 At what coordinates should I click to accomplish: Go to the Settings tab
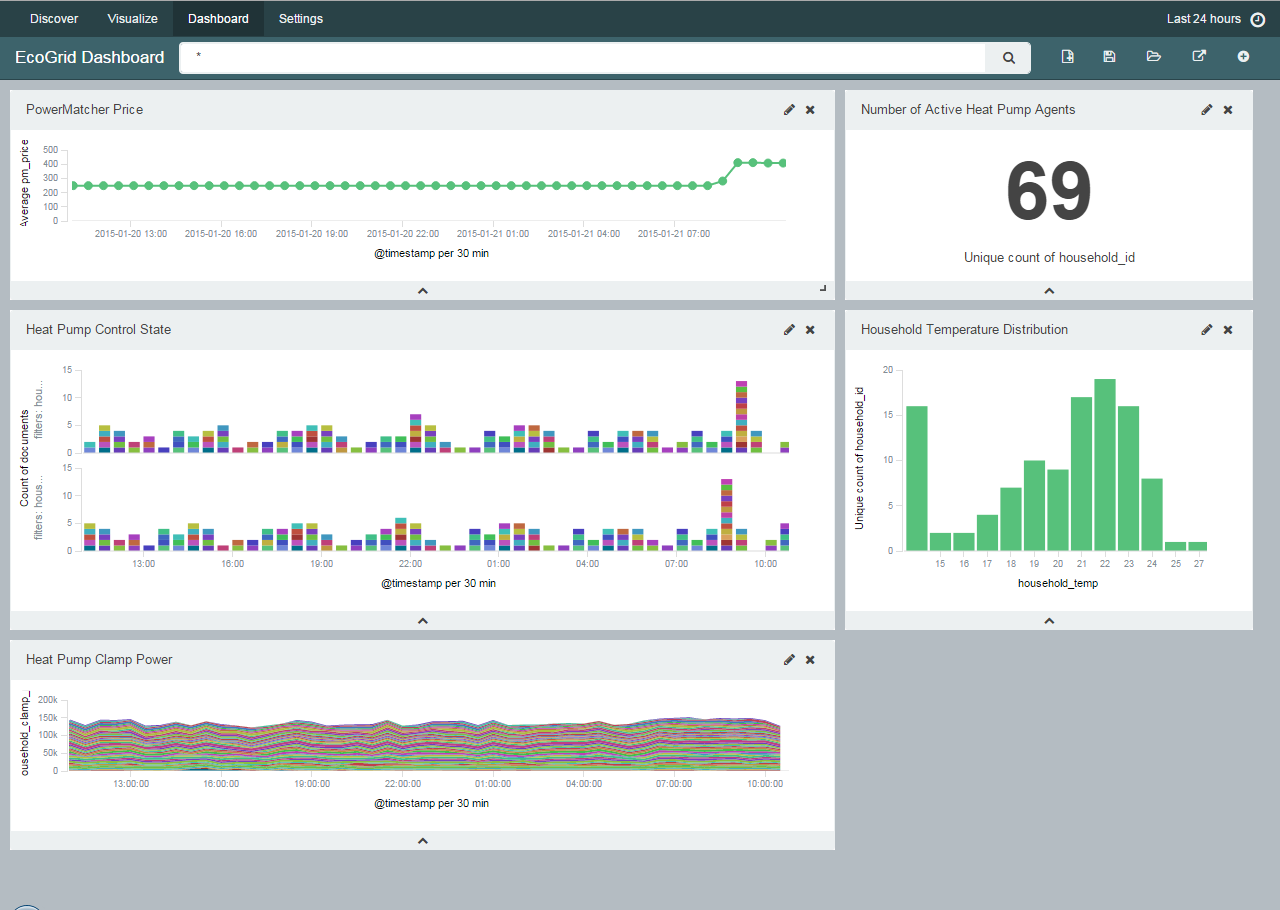pos(300,19)
